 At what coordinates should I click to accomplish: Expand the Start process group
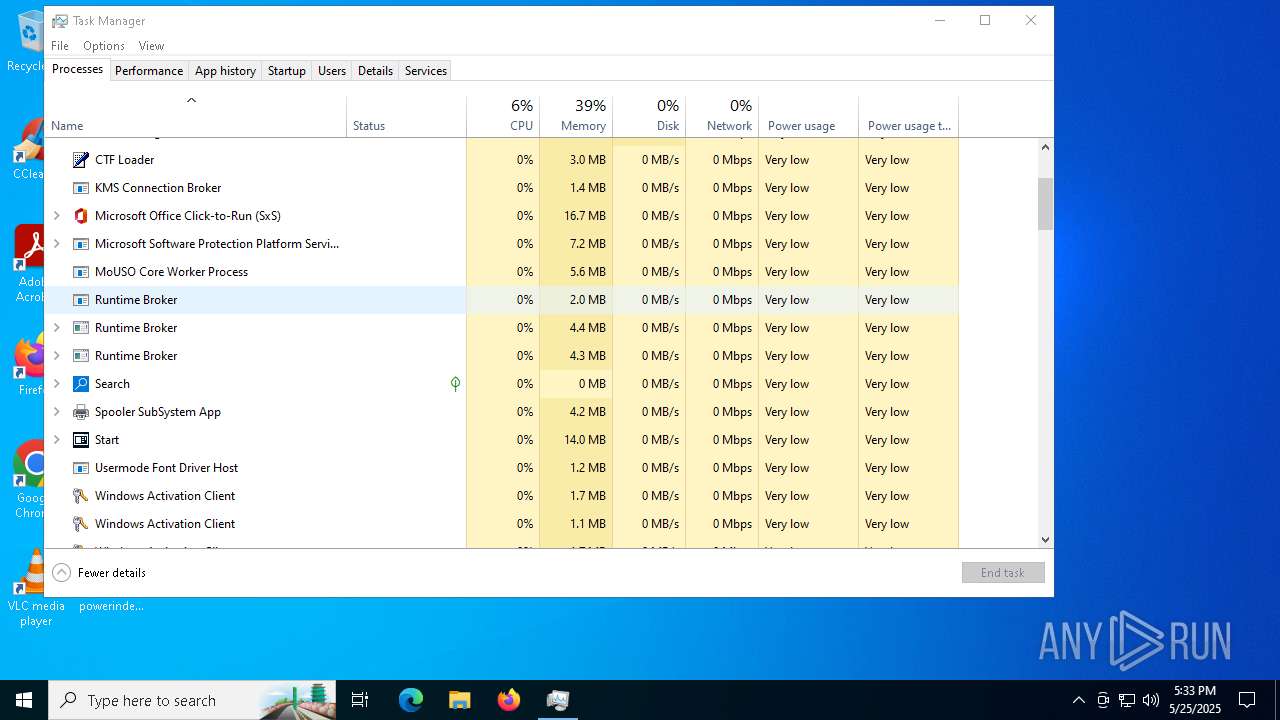pos(57,440)
